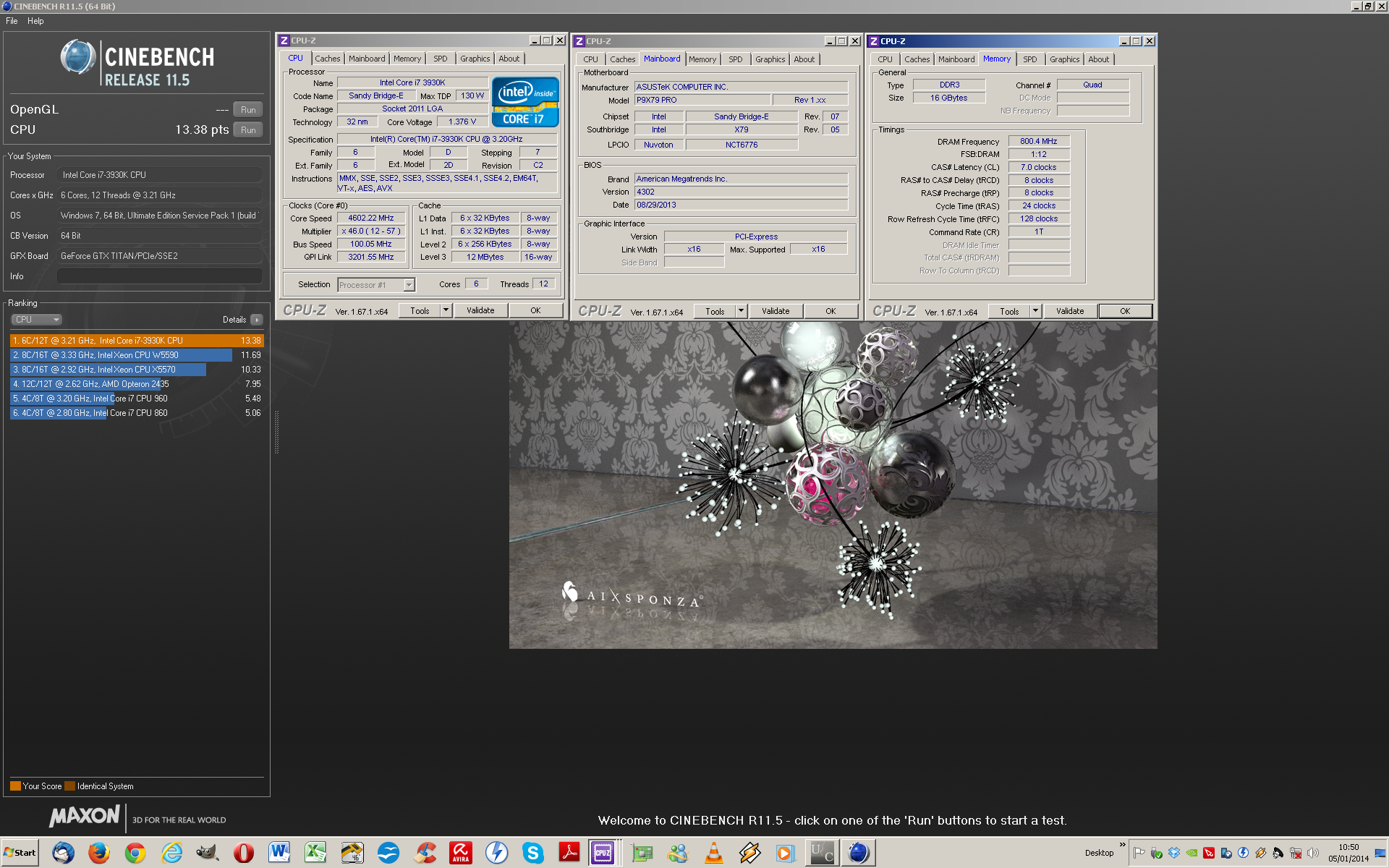This screenshot has width=1389, height=868.
Task: Click Validate in Memory CPU-Z window
Action: (1070, 312)
